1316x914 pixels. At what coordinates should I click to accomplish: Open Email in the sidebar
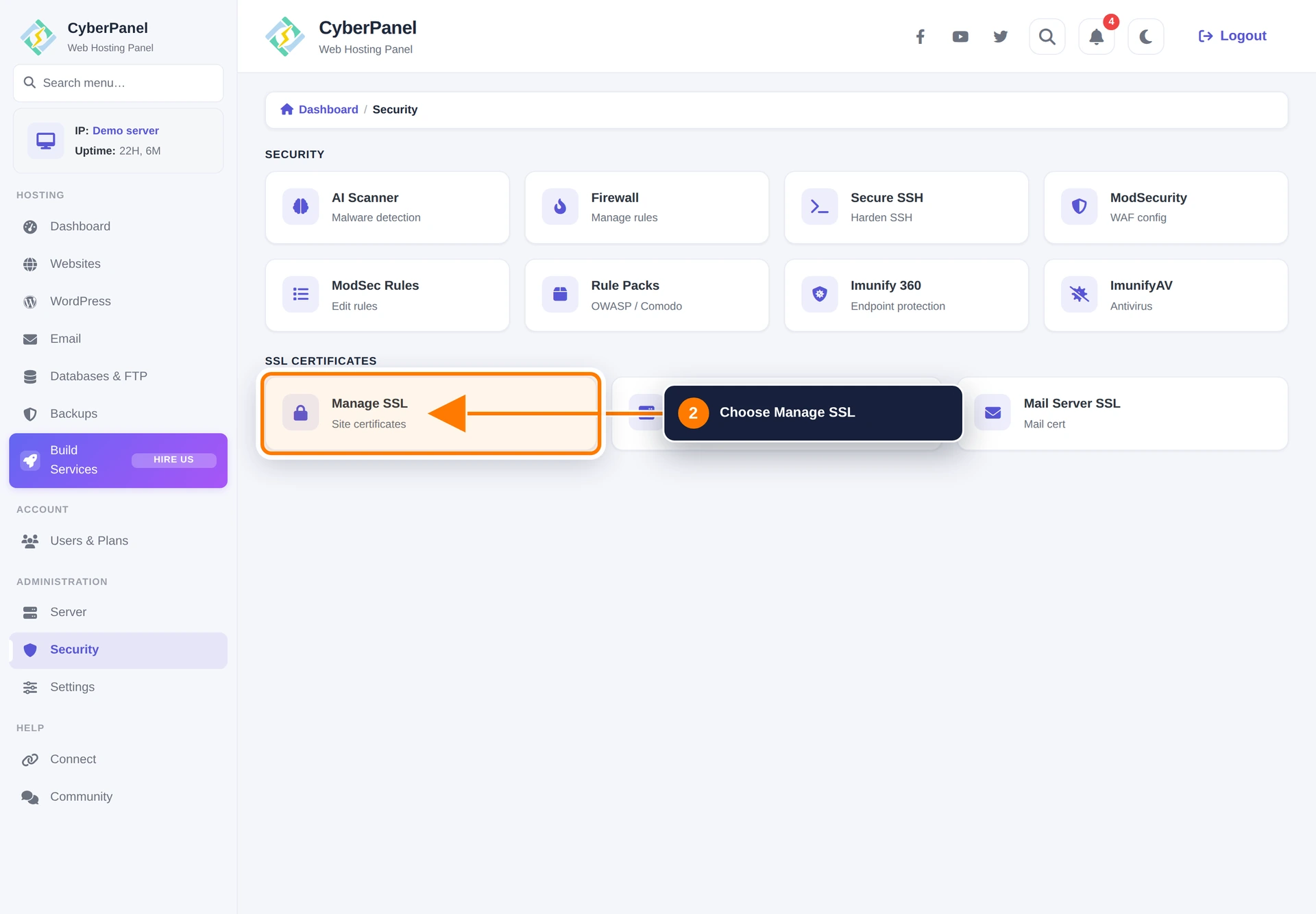[119, 339]
